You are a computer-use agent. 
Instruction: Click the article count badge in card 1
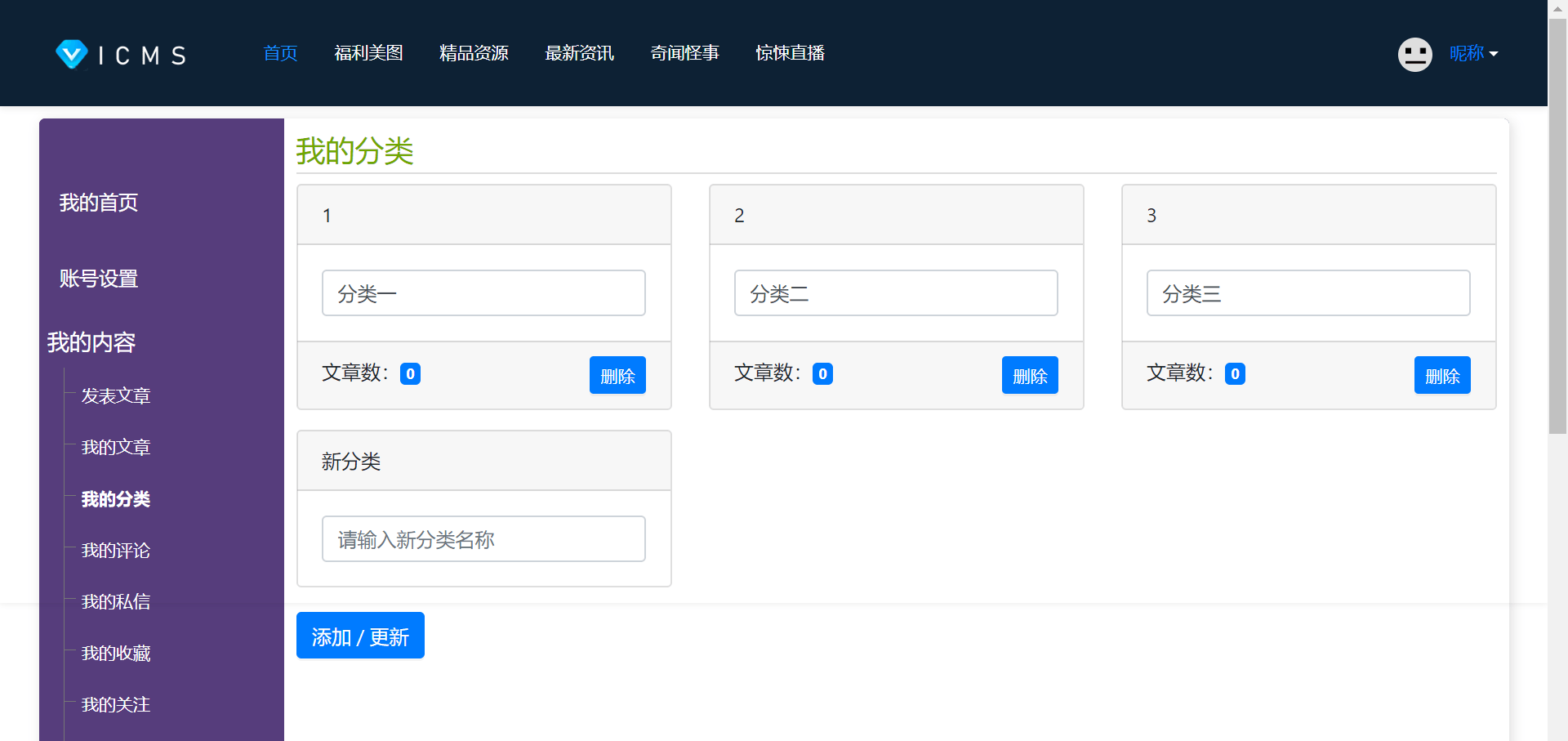(x=410, y=374)
